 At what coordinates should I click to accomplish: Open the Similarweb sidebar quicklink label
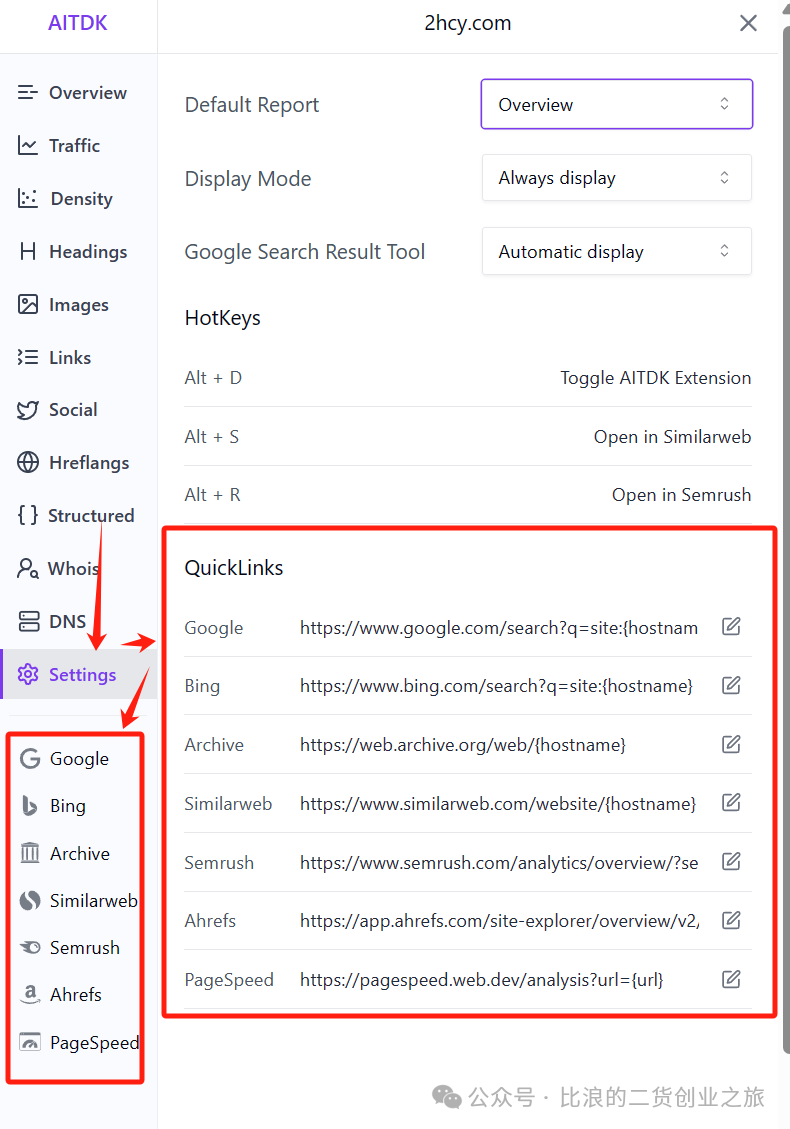coord(94,901)
